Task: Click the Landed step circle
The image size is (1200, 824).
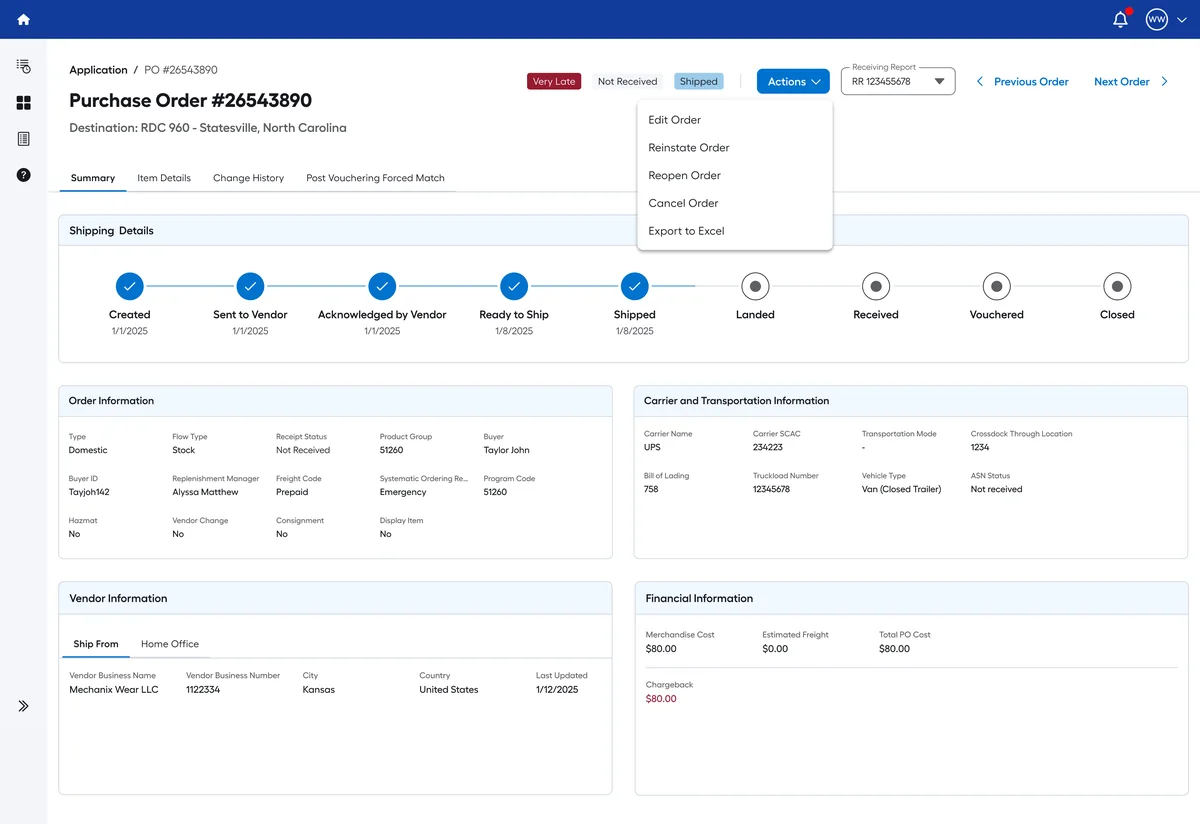Action: (x=755, y=287)
